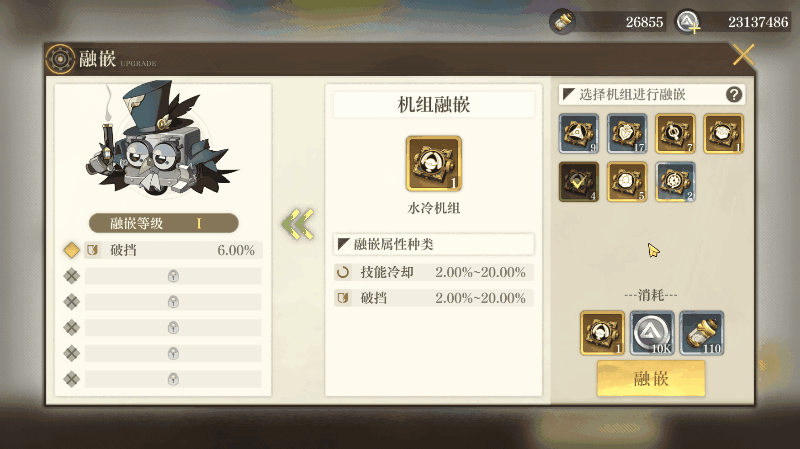Select the checked unit icon with count 4
This screenshot has height=449, width=800.
coord(579,182)
